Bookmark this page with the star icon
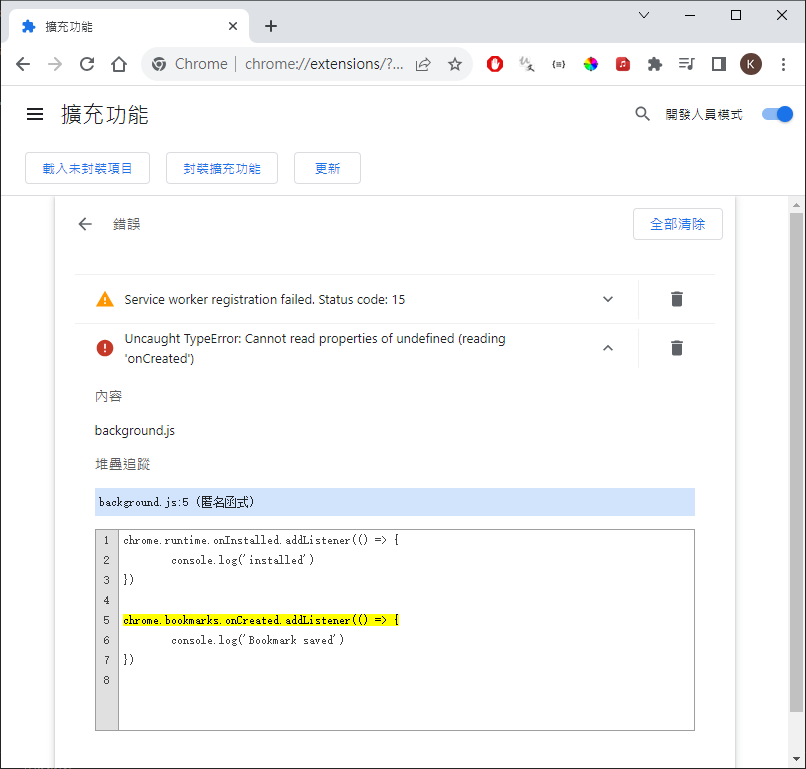806x769 pixels. pos(455,64)
